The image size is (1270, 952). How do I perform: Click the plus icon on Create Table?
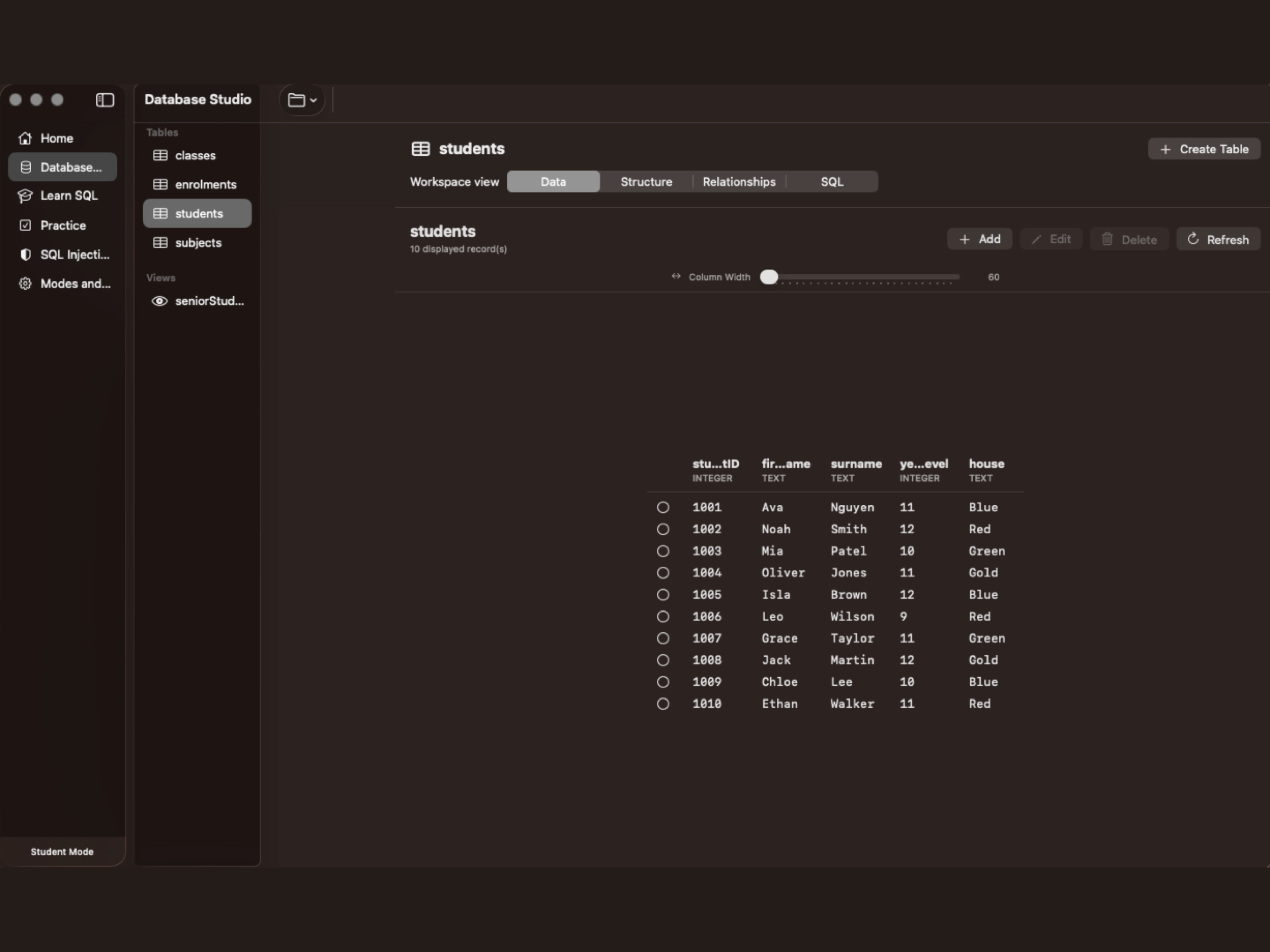tap(1165, 149)
